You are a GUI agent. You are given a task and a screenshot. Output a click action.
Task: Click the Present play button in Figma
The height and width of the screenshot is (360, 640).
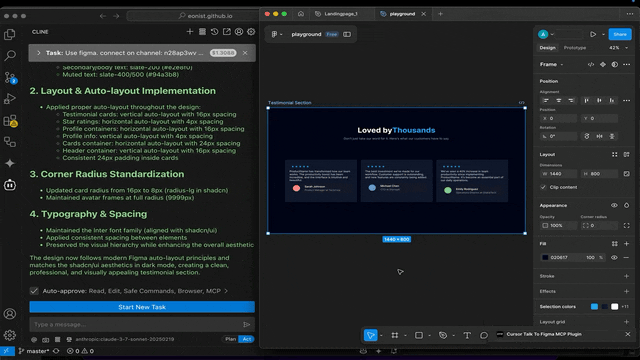tap(593, 34)
